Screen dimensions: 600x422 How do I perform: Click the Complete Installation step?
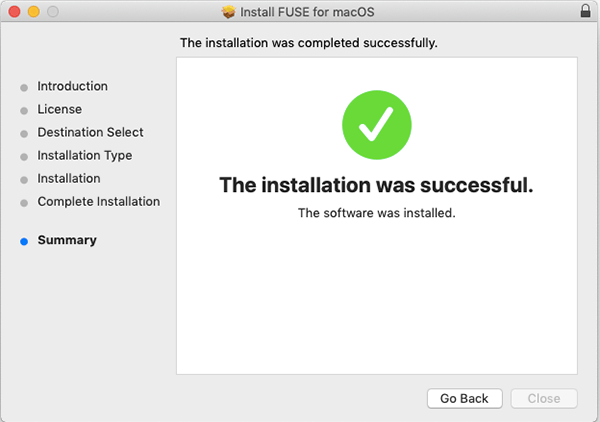(98, 201)
